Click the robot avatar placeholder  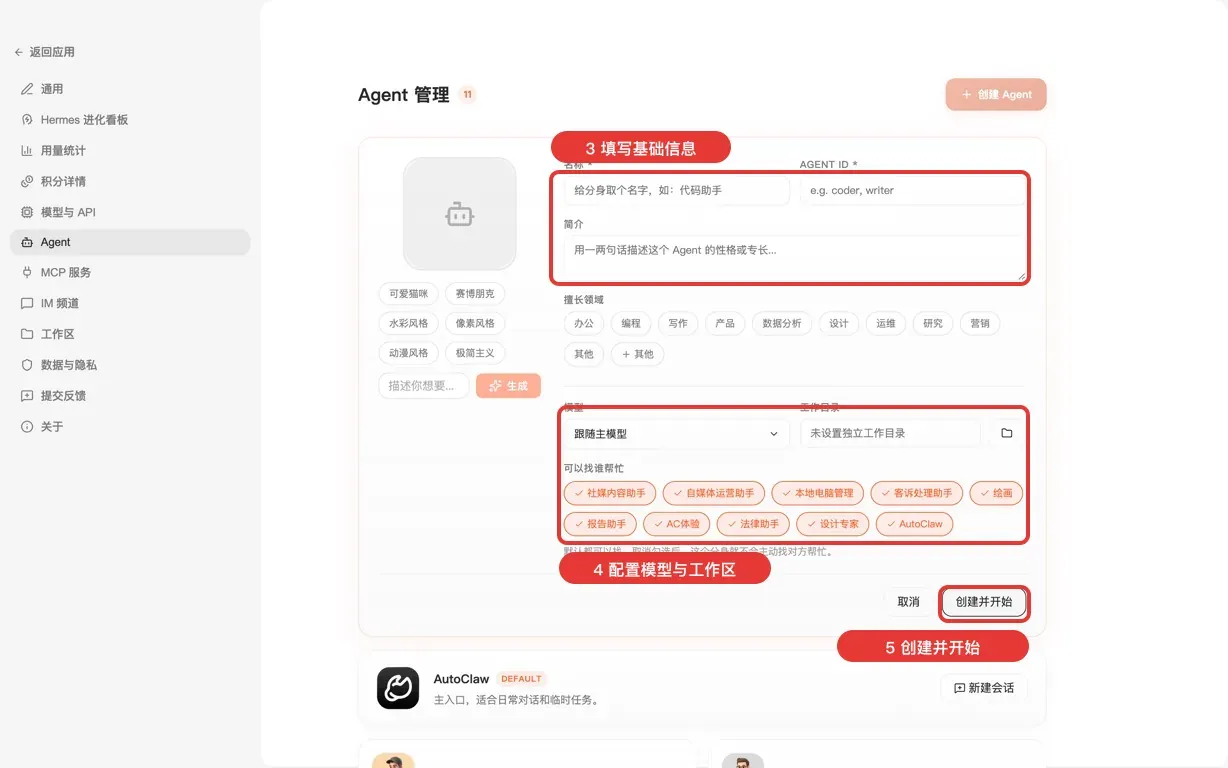pyautogui.click(x=460, y=213)
